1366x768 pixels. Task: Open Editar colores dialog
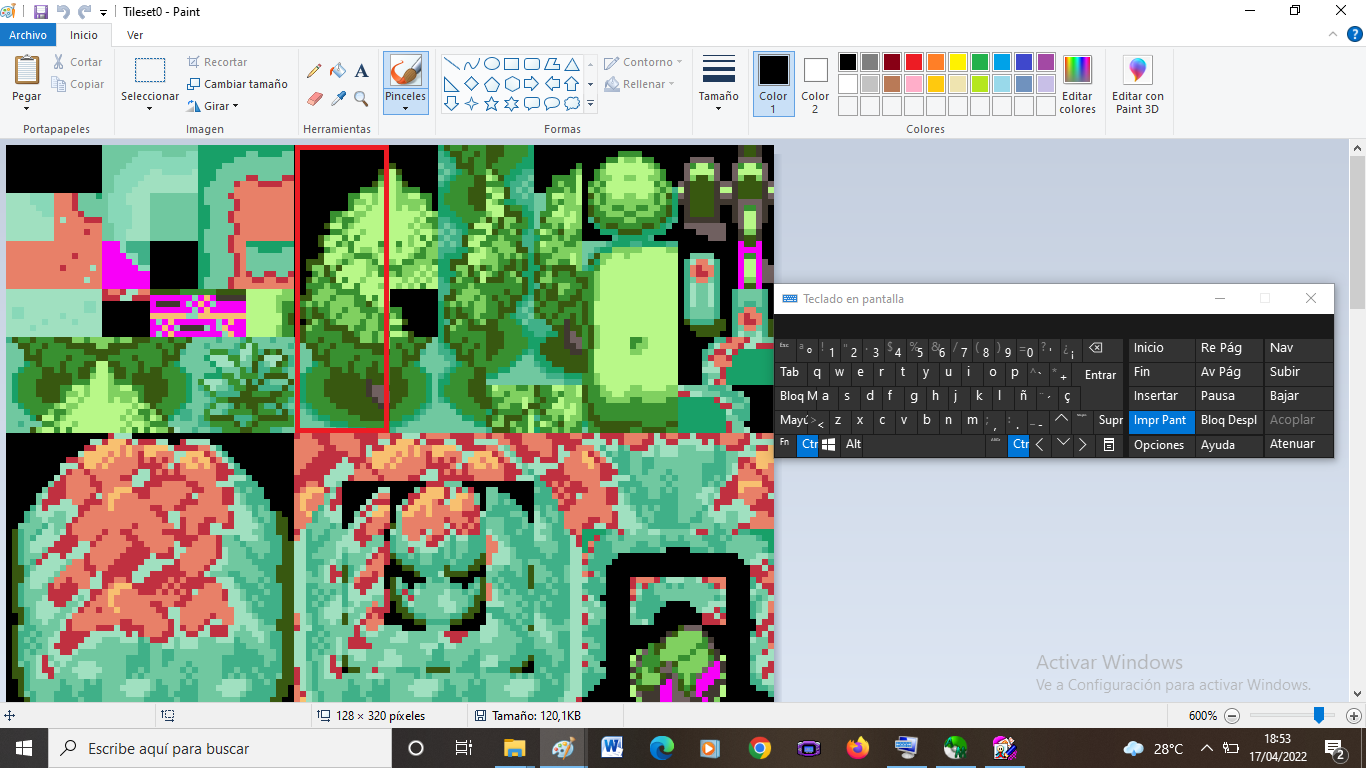[x=1077, y=84]
